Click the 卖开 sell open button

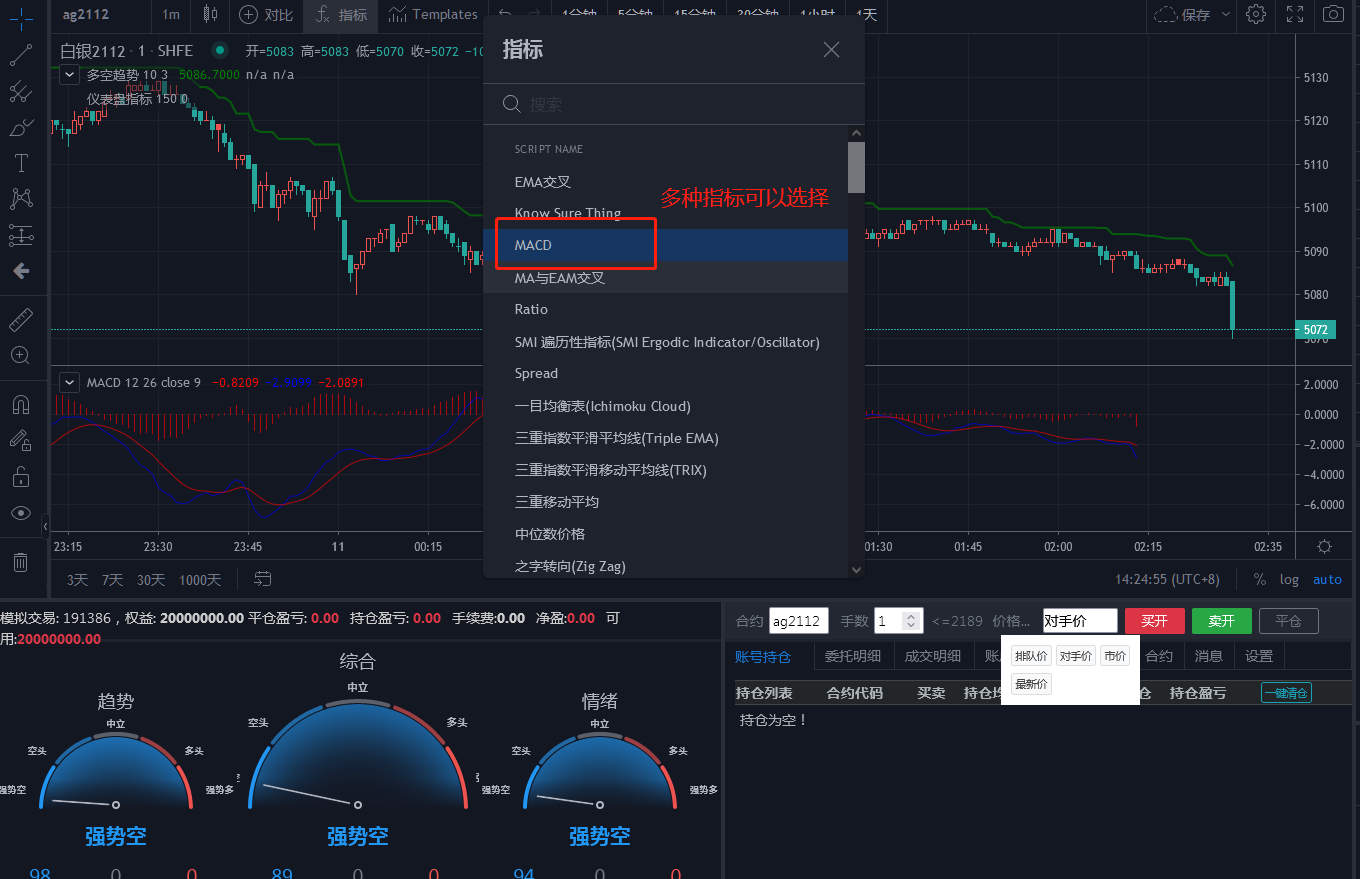(1221, 621)
